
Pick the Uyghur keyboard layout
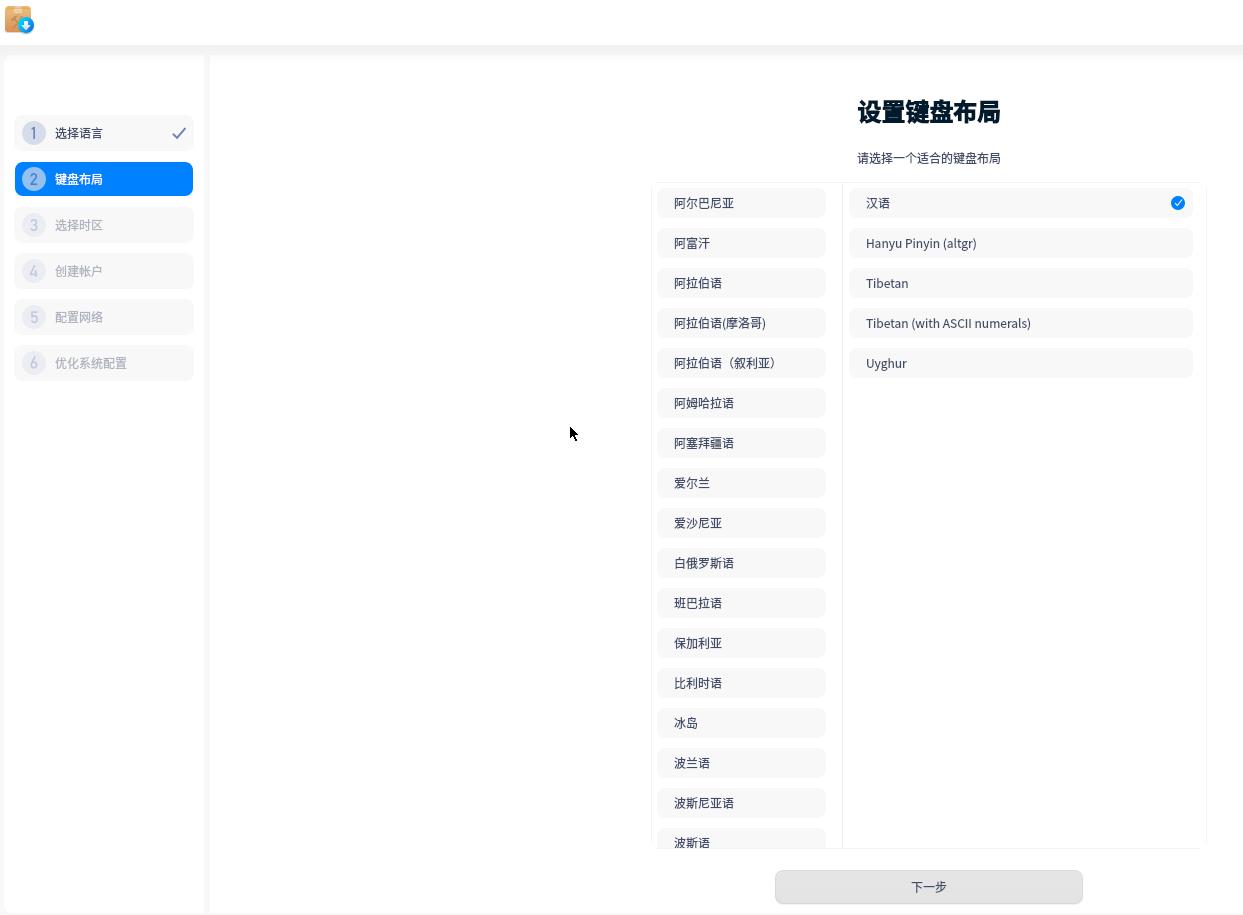point(1020,363)
